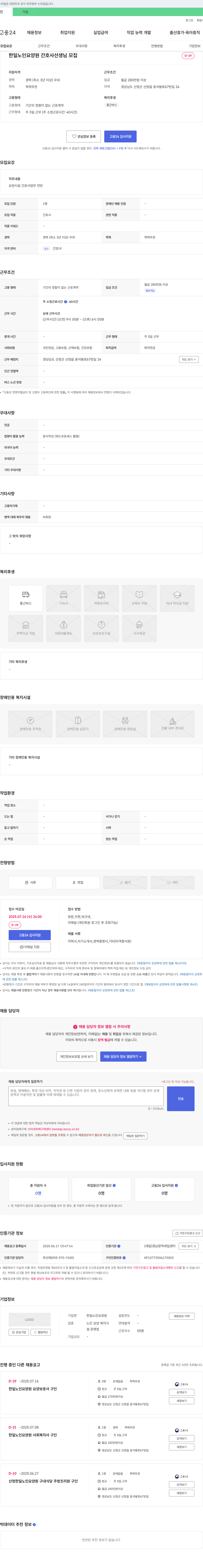Click the 이메일 지원 button
203x1568 pixels.
(x=30, y=947)
